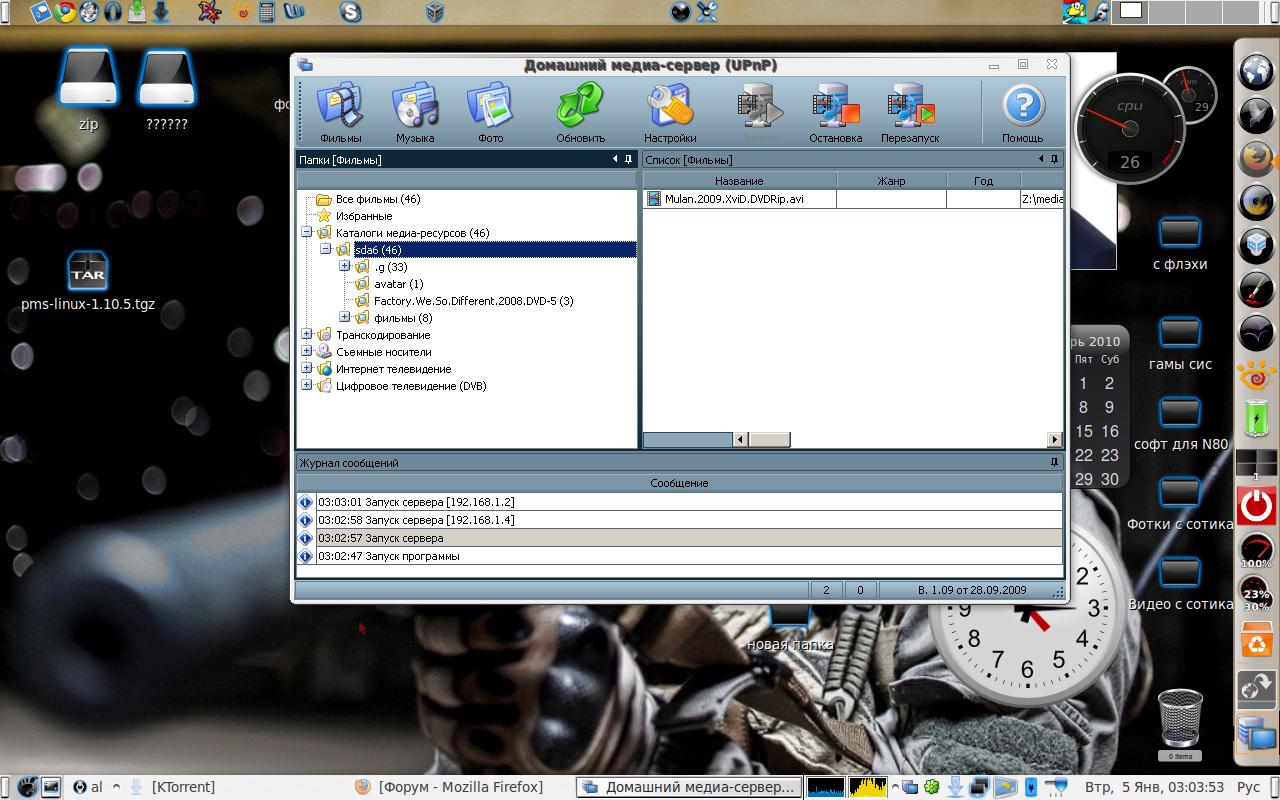Image resolution: width=1280 pixels, height=800 pixels.
Task: Open Настройки (Settings) toolbar icon
Action: [670, 112]
